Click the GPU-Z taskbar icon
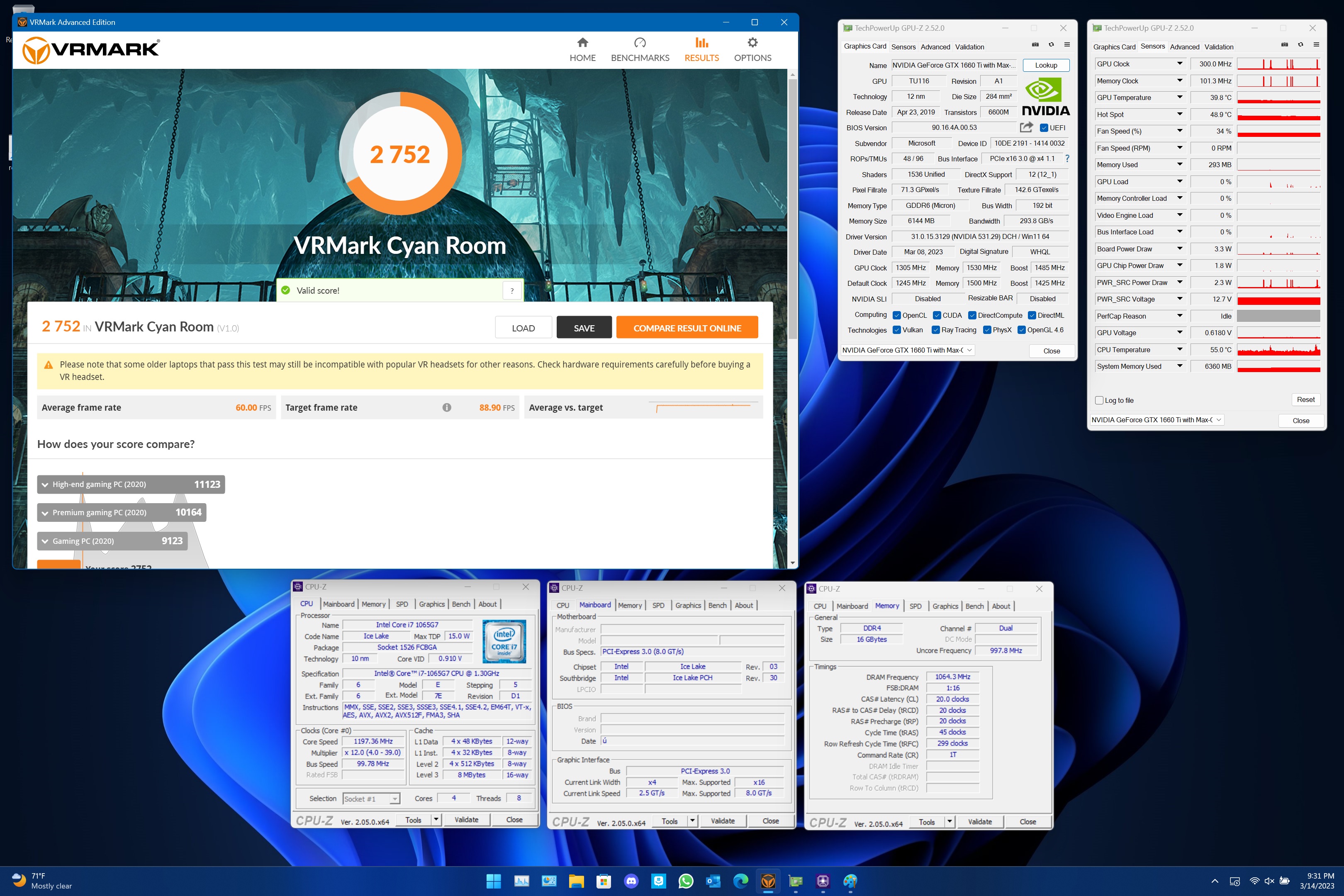 (x=796, y=881)
